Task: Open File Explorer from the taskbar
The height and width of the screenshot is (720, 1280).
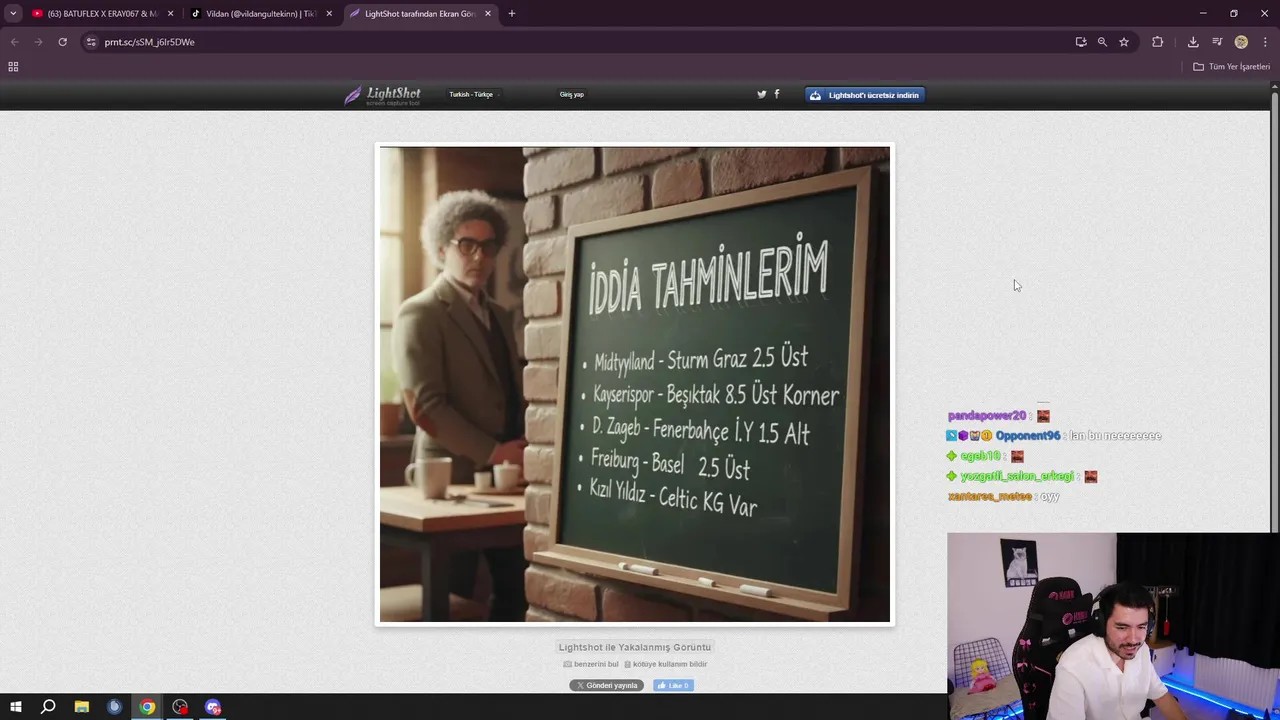Action: [82, 707]
